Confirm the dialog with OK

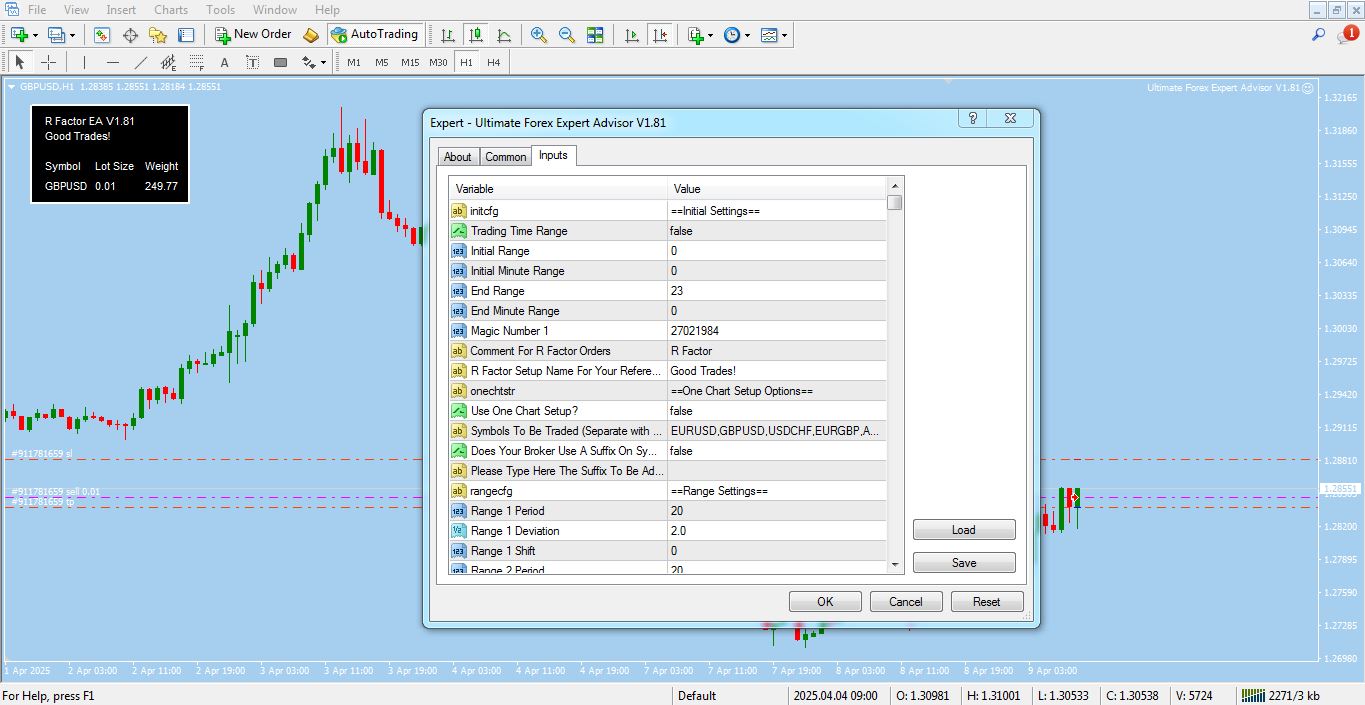pyautogui.click(x=825, y=602)
